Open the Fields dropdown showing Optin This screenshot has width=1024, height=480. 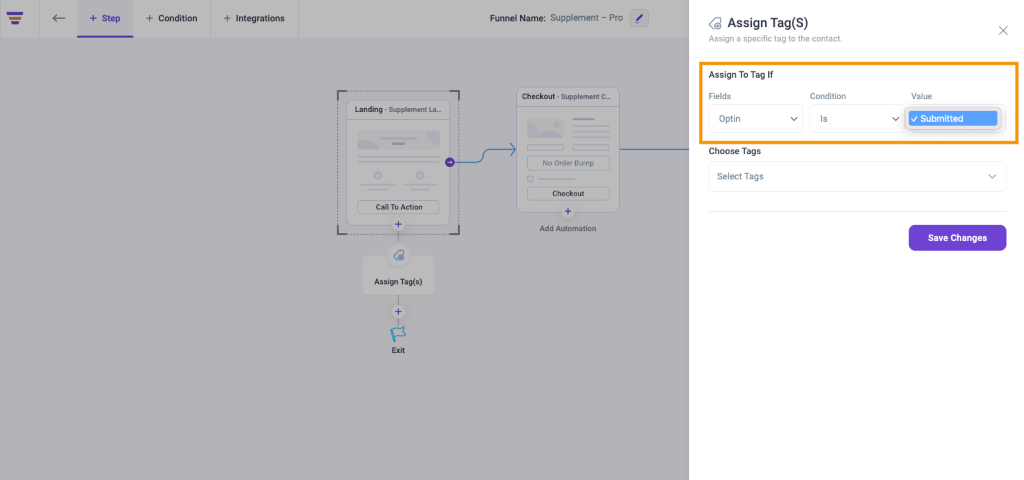coord(756,119)
